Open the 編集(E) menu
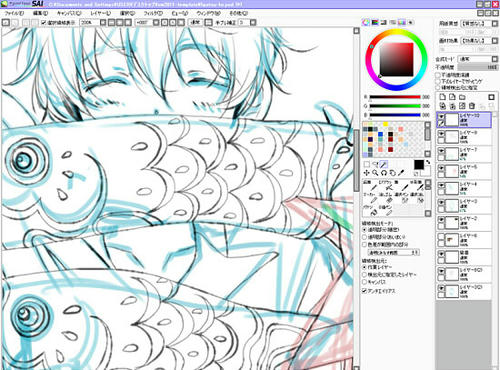500x370 pixels. 40,13
